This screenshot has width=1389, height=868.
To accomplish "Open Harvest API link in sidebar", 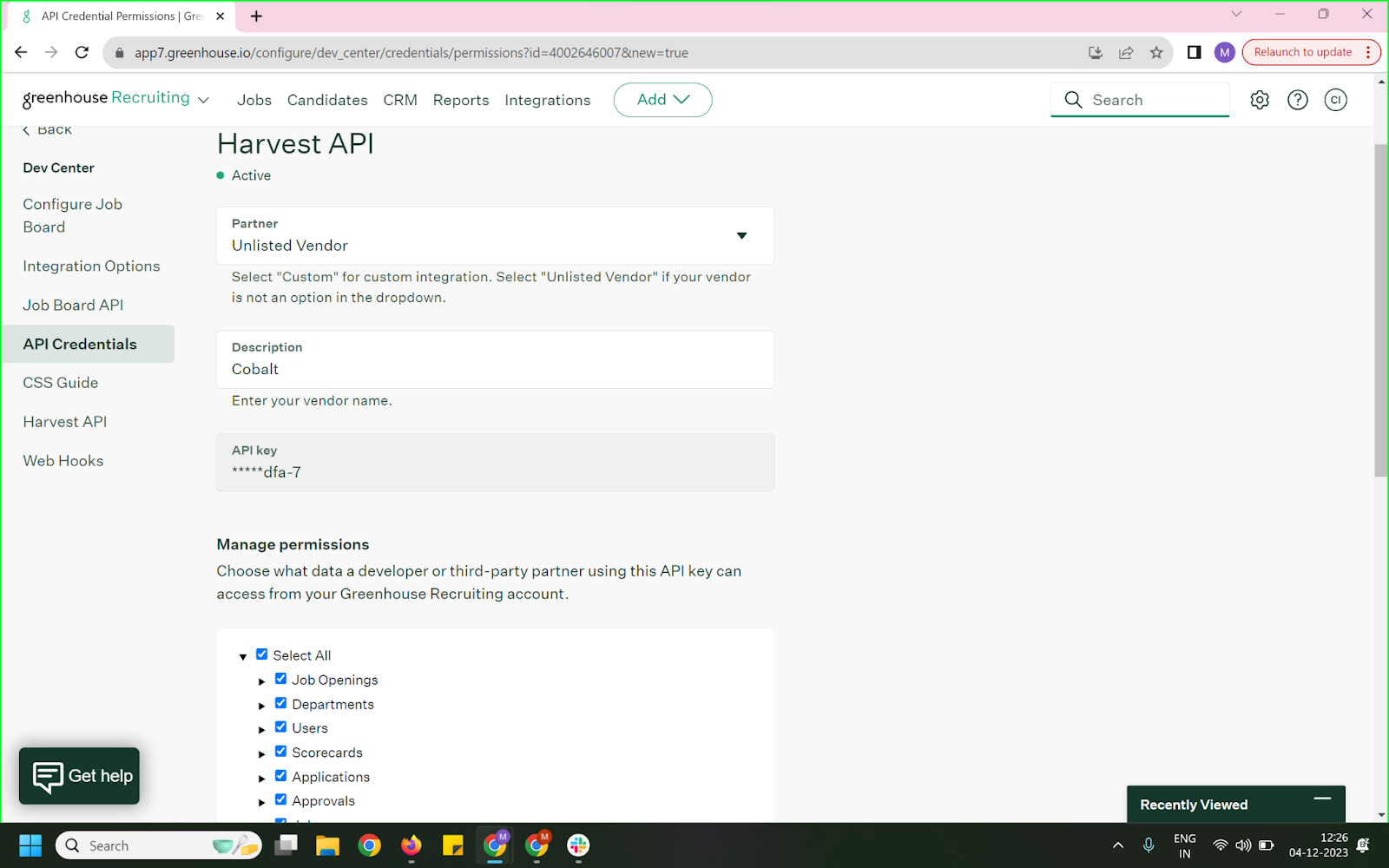I will pos(65,422).
